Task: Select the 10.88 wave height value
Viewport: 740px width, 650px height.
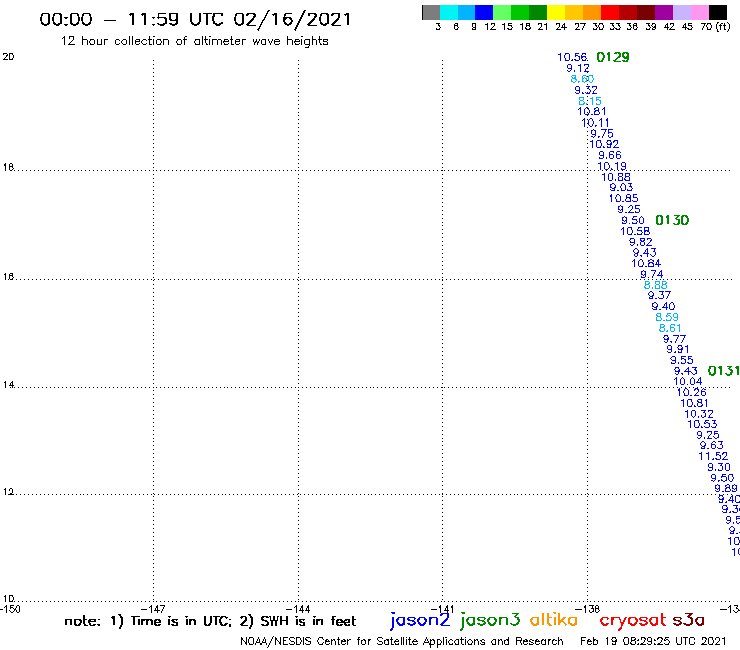Action: click(x=616, y=177)
